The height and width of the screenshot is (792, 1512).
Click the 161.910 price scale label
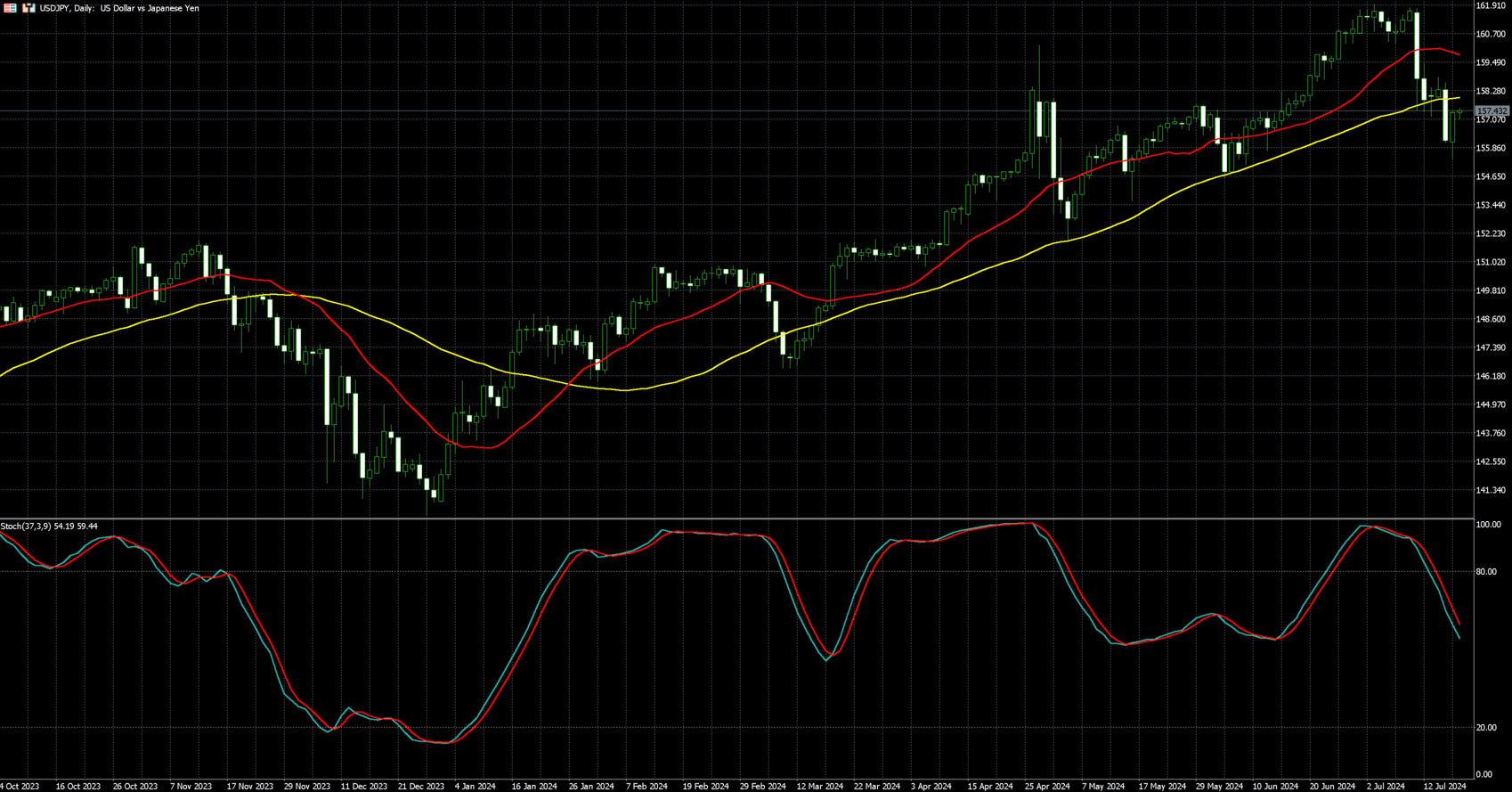pos(1491,5)
